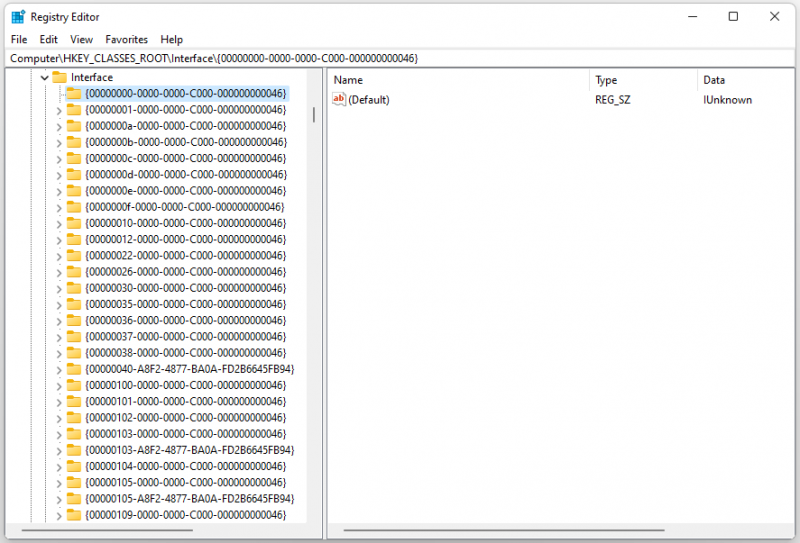Expand the {00000104-0000-0000-C000-000000000046} key

[59, 467]
